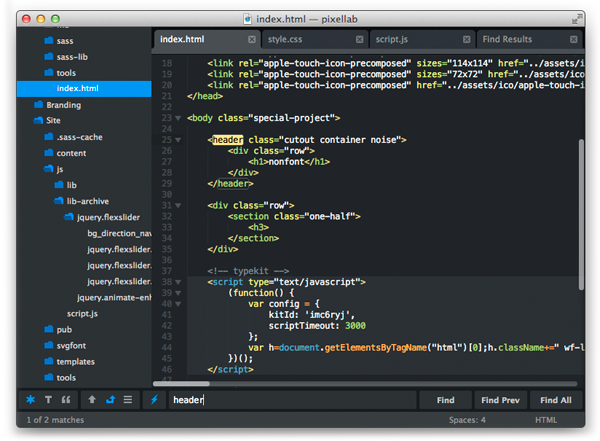Toggle regular expression search option
Viewport: 600px width, 441px height.
click(31, 400)
